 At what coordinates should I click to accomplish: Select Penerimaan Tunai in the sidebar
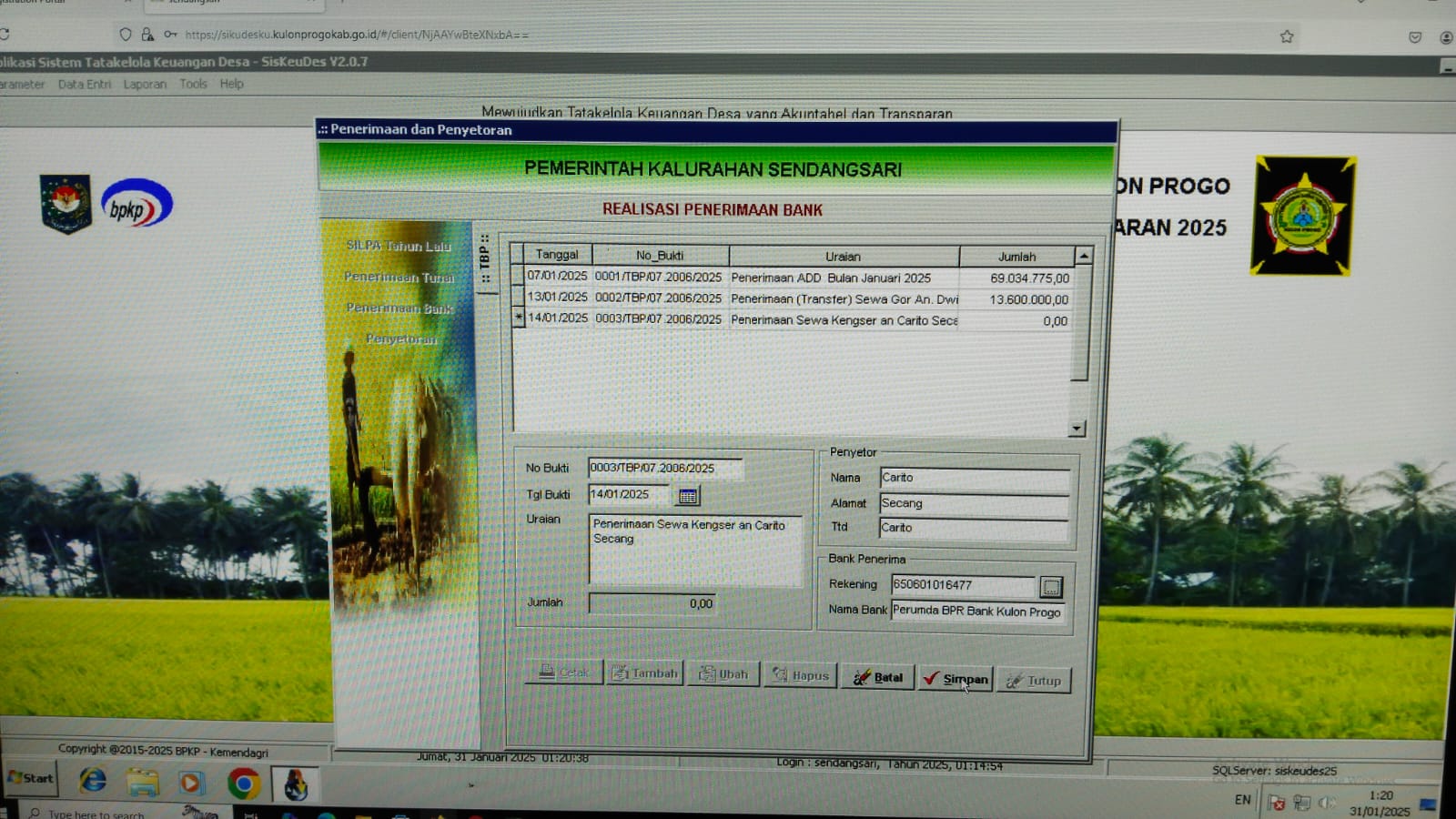tap(399, 277)
